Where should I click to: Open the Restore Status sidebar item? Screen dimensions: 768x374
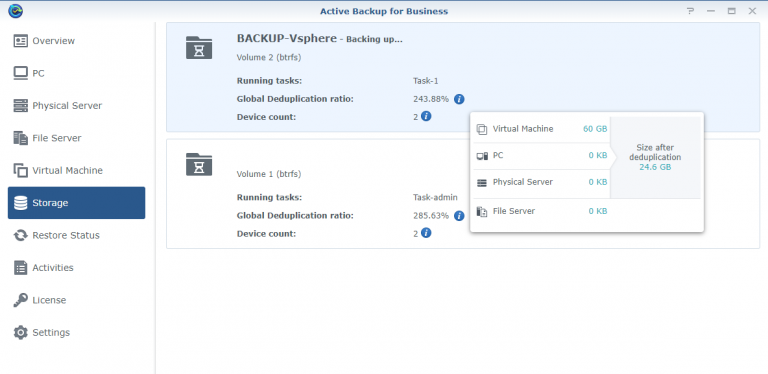76,235
